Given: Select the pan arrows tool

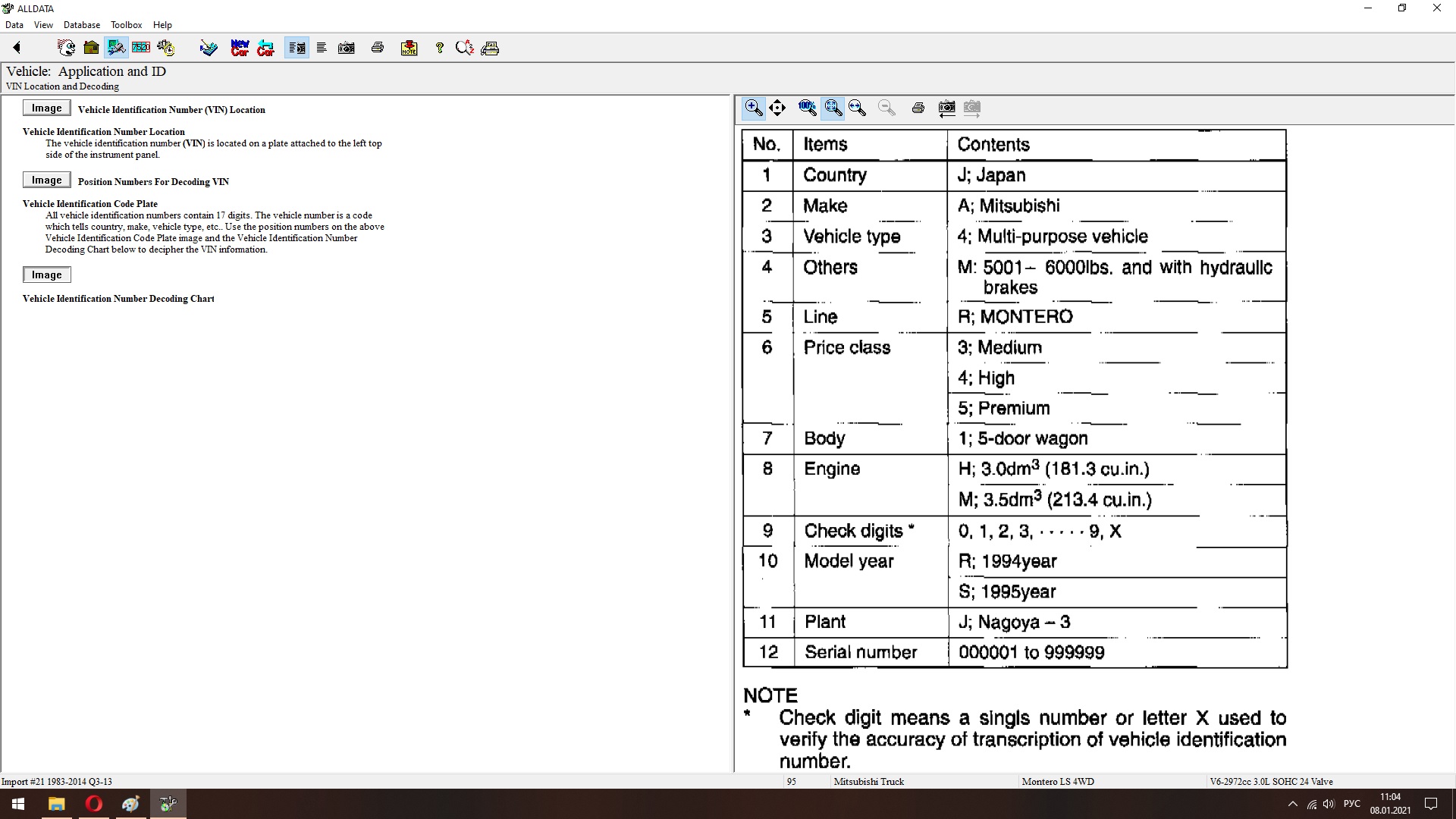Looking at the screenshot, I should [777, 108].
